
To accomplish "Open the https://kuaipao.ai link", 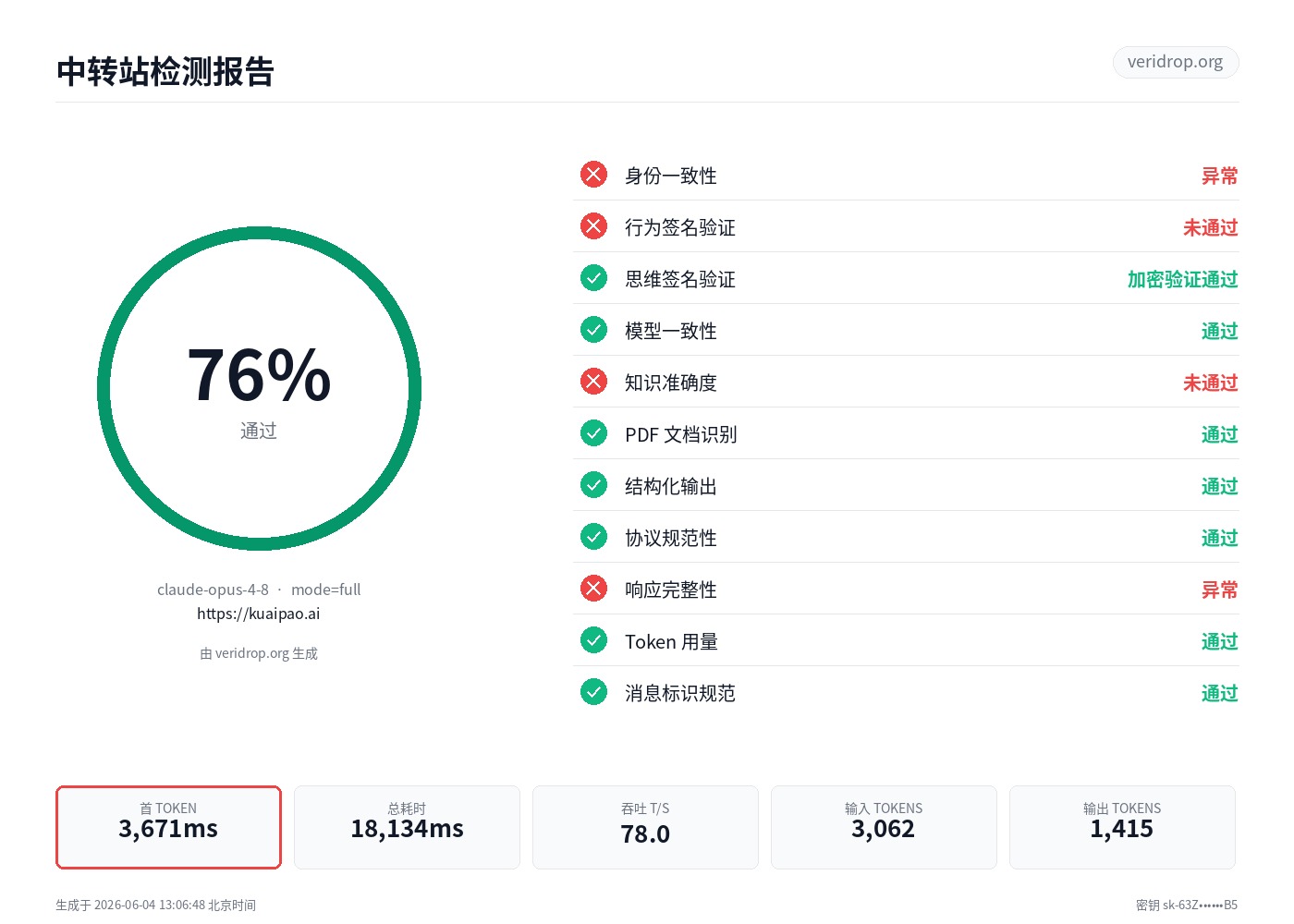I will coord(259,614).
